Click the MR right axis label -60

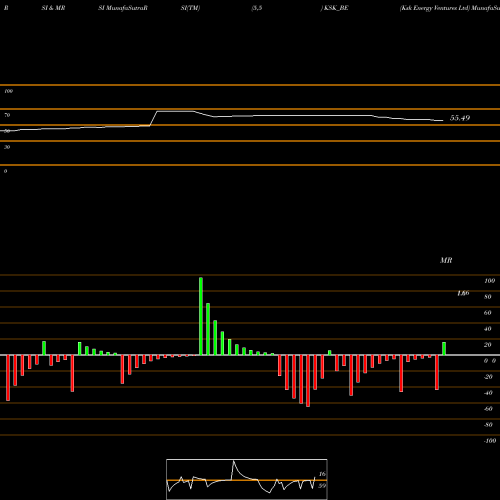(488, 409)
